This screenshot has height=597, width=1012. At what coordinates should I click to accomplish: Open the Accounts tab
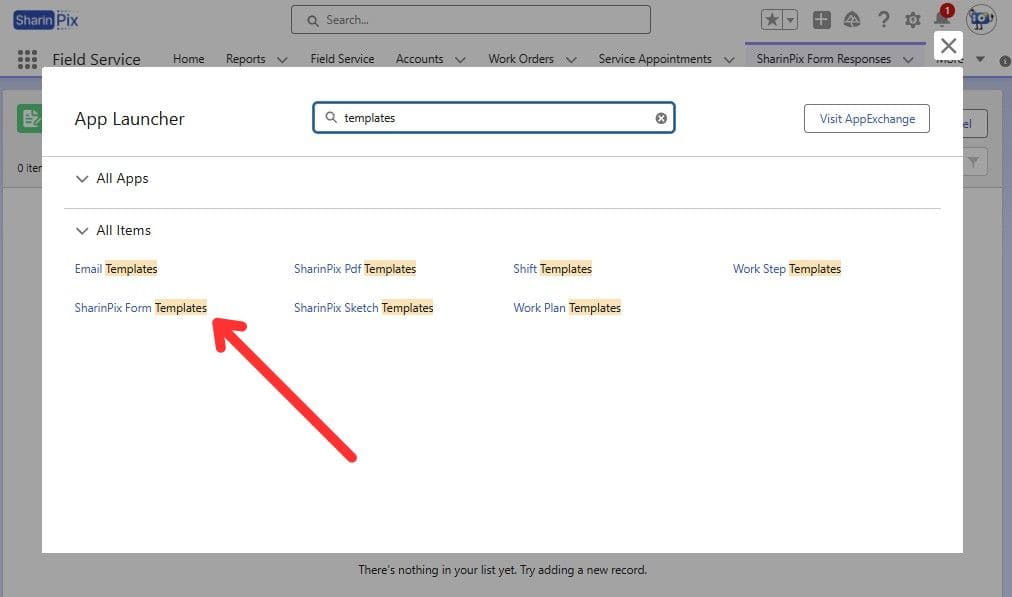[x=419, y=59]
